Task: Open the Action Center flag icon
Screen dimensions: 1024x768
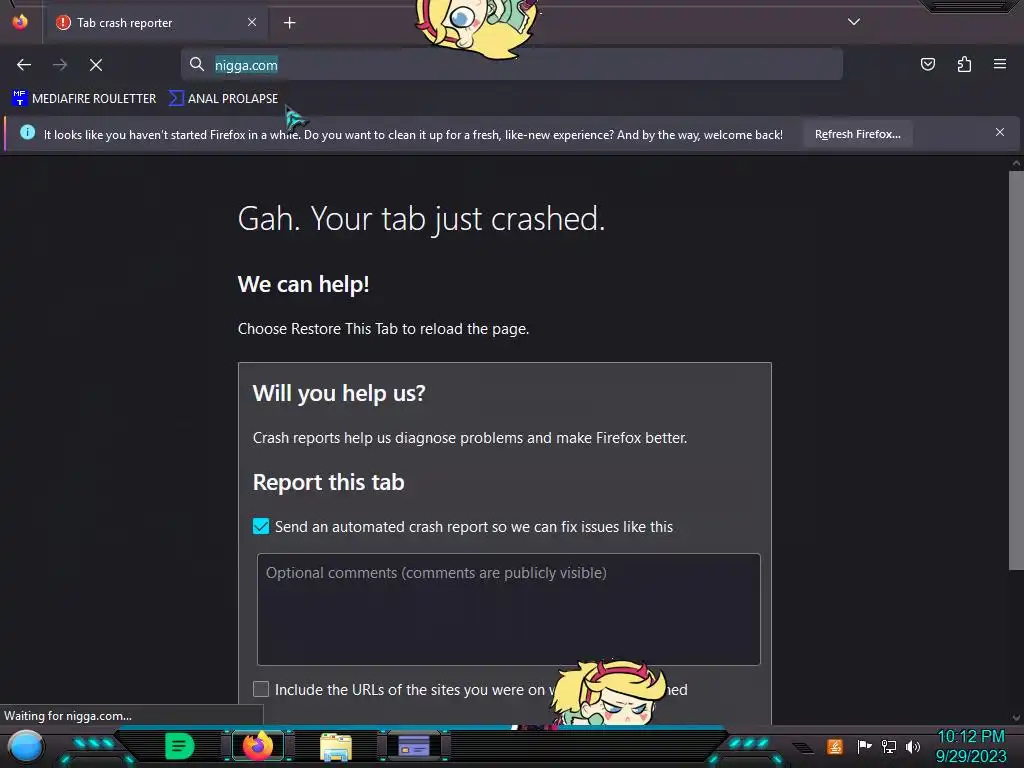Action: (x=864, y=746)
